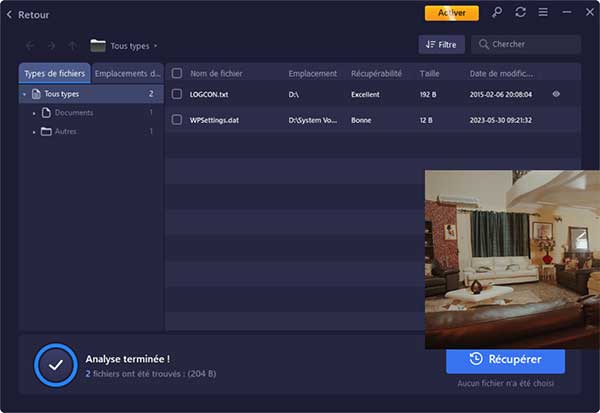The image size is (600, 413).
Task: Click the forward navigation arrow
Action: [50, 45]
